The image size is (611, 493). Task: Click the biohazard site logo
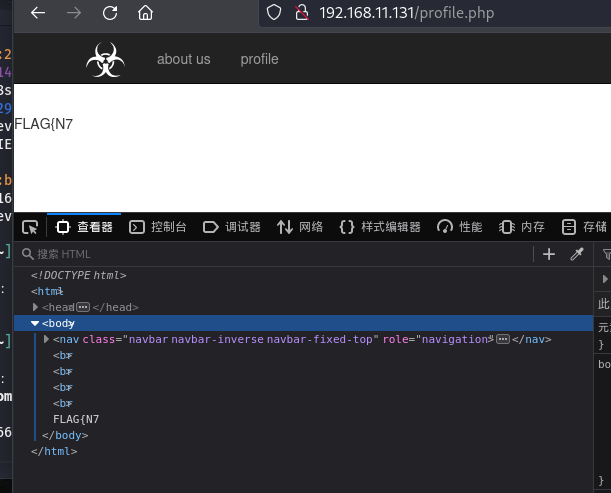coord(105,60)
